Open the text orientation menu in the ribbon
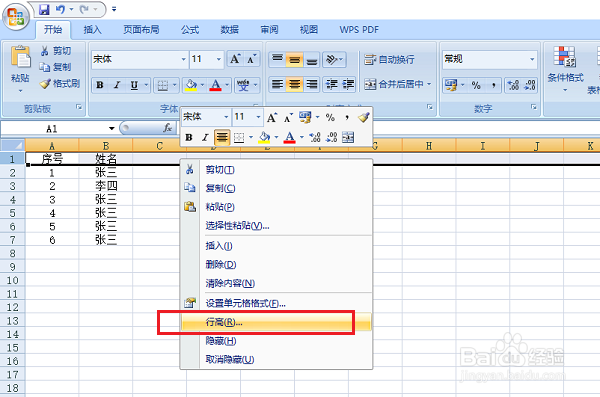 pos(334,60)
